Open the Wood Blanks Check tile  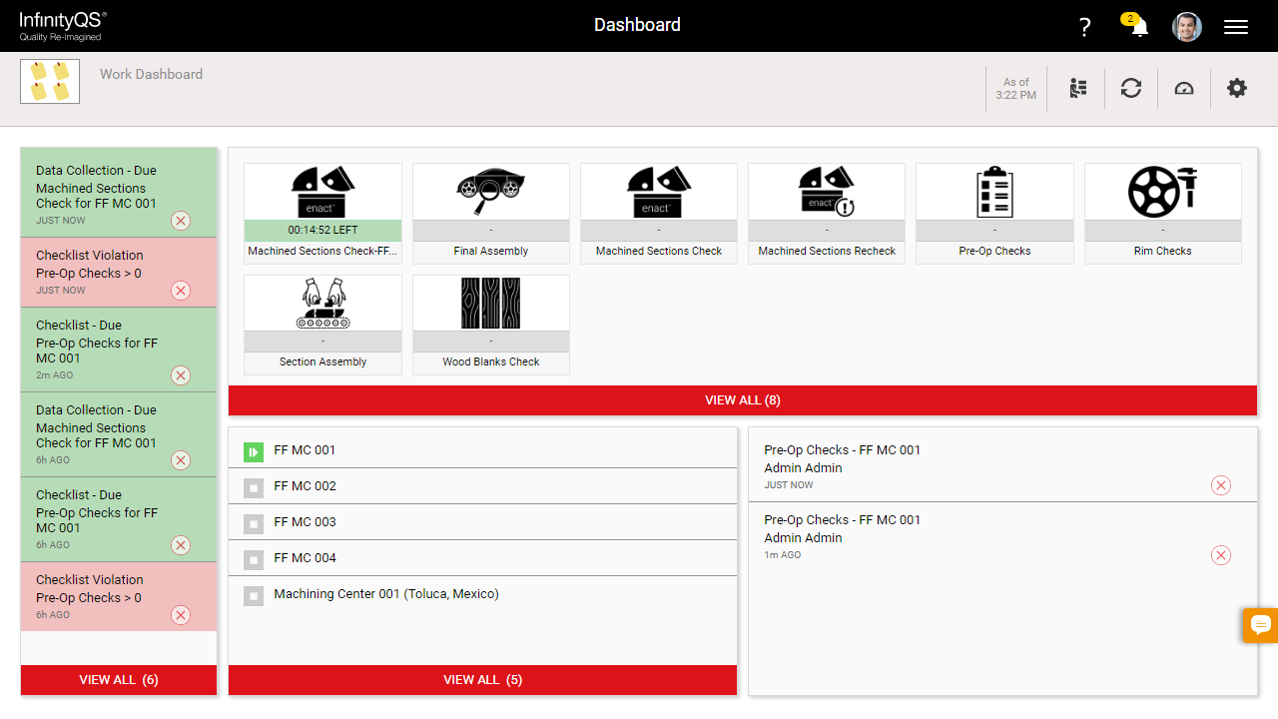pos(491,324)
